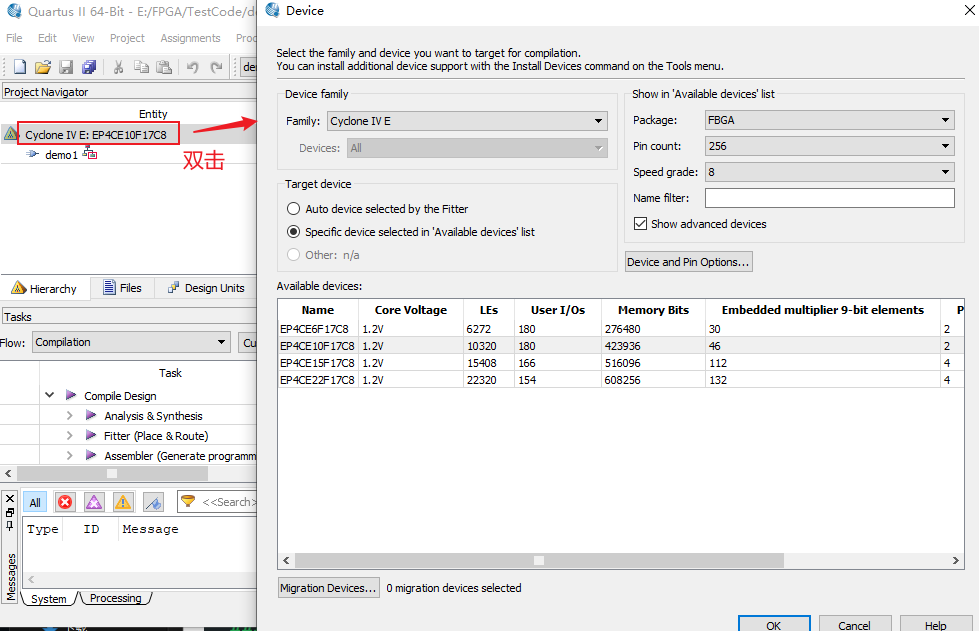Image resolution: width=979 pixels, height=631 pixels.
Task: Click the Tasks panel horizontal scrollbar thumb
Action: click(x=112, y=474)
